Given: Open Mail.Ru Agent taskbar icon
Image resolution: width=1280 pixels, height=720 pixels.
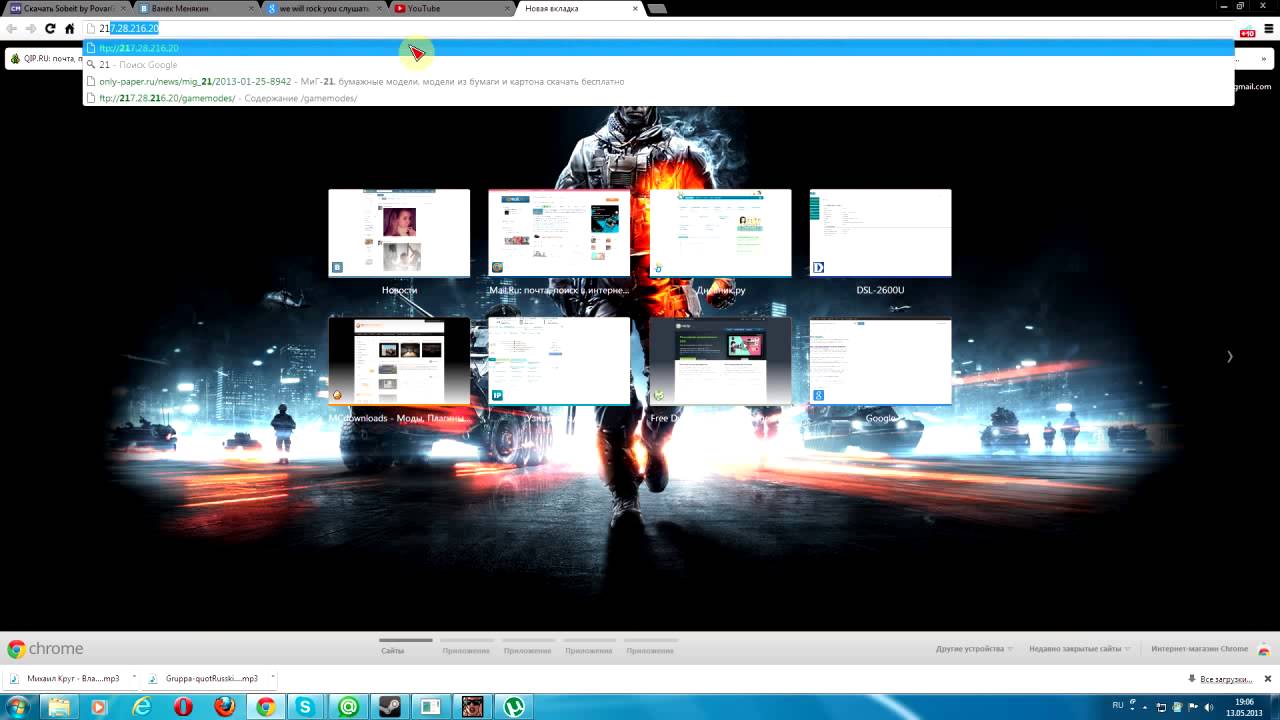Looking at the screenshot, I should (347, 707).
